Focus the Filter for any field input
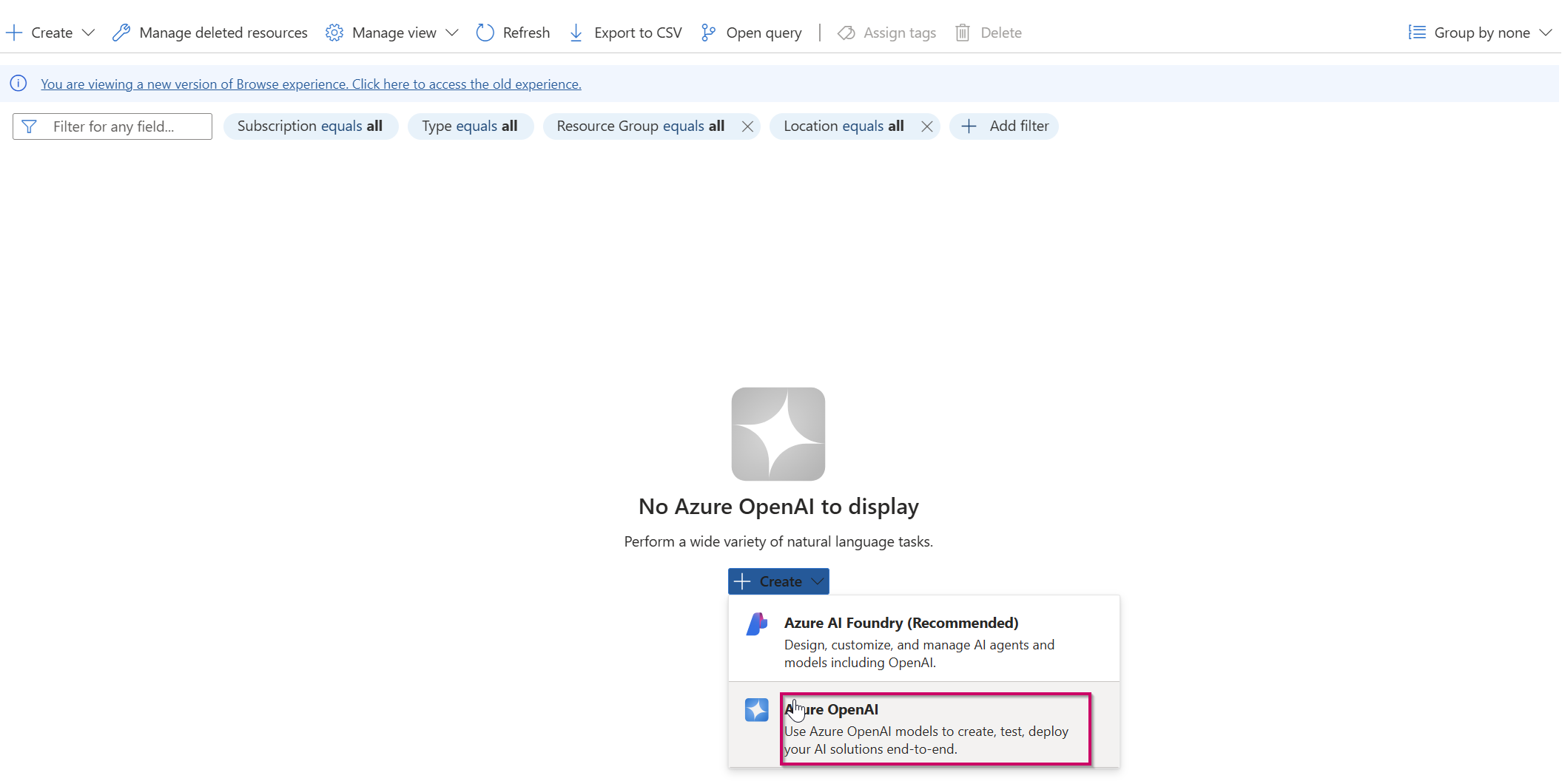The width and height of the screenshot is (1562, 784). coord(112,126)
